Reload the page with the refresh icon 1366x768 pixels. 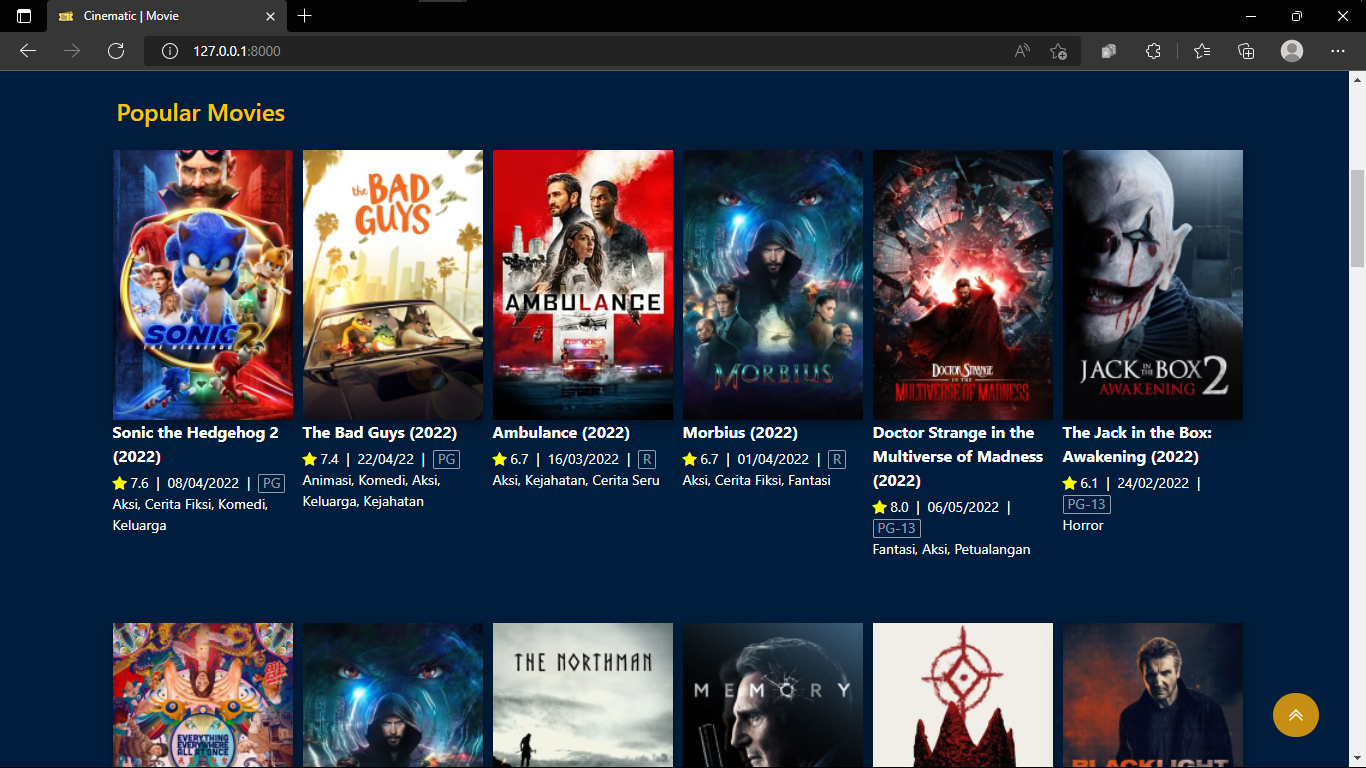tap(116, 51)
